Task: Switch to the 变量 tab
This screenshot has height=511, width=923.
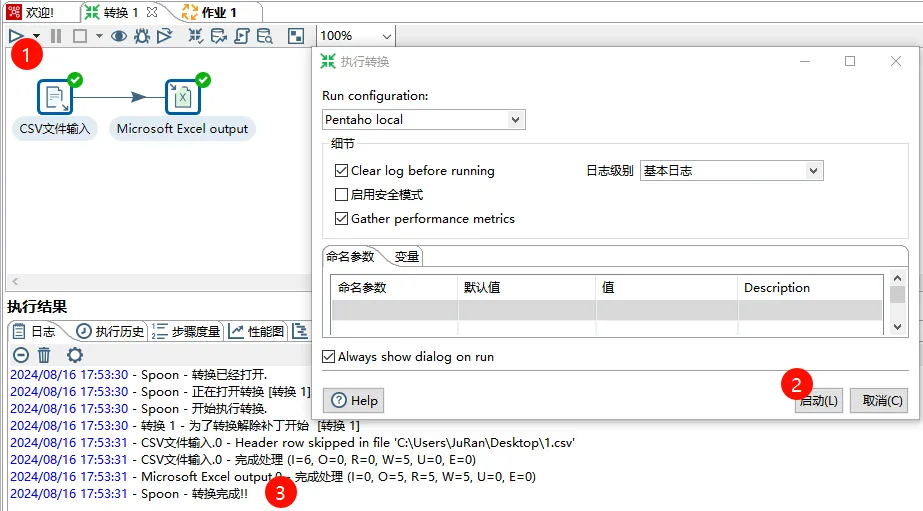Action: coord(407,257)
